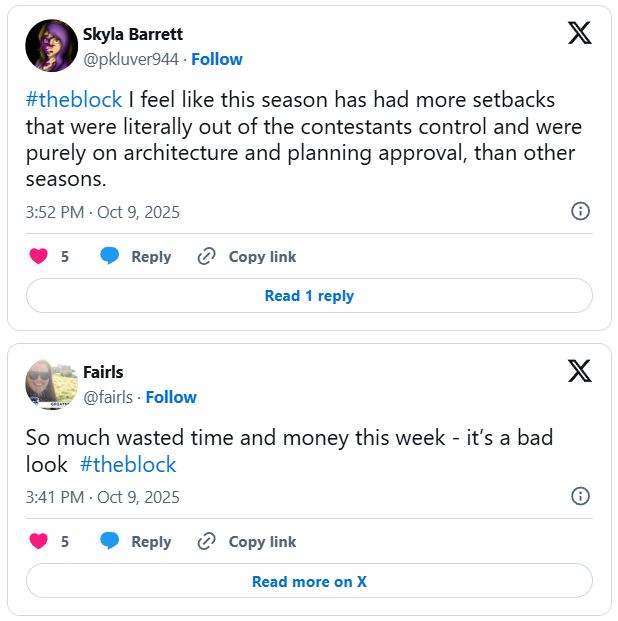Click the X logo on Fairls' tweet
Viewport: 618px width, 621px height.
point(579,371)
